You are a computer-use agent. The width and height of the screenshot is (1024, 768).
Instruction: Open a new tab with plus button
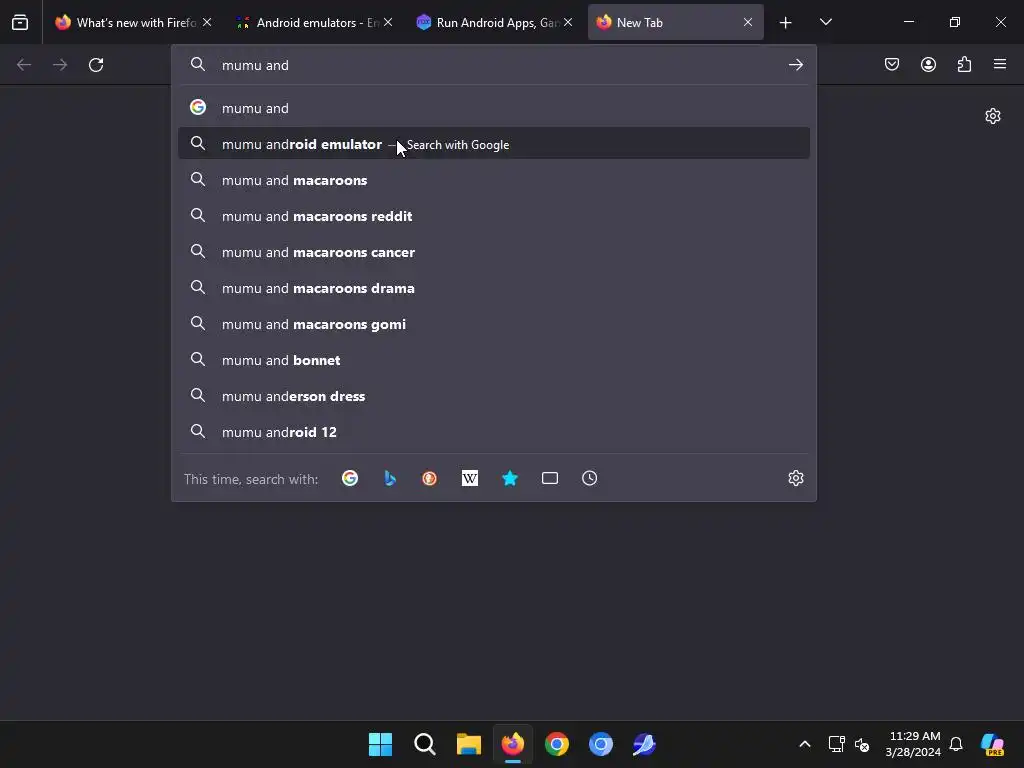coord(786,22)
